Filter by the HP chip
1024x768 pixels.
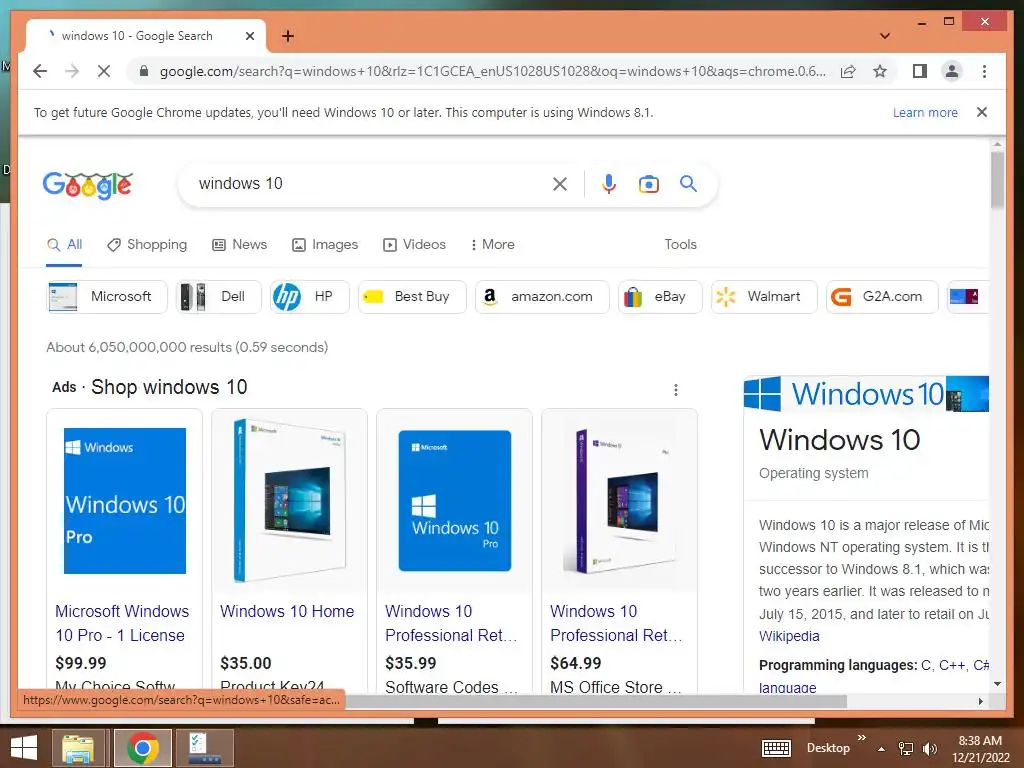pos(310,296)
